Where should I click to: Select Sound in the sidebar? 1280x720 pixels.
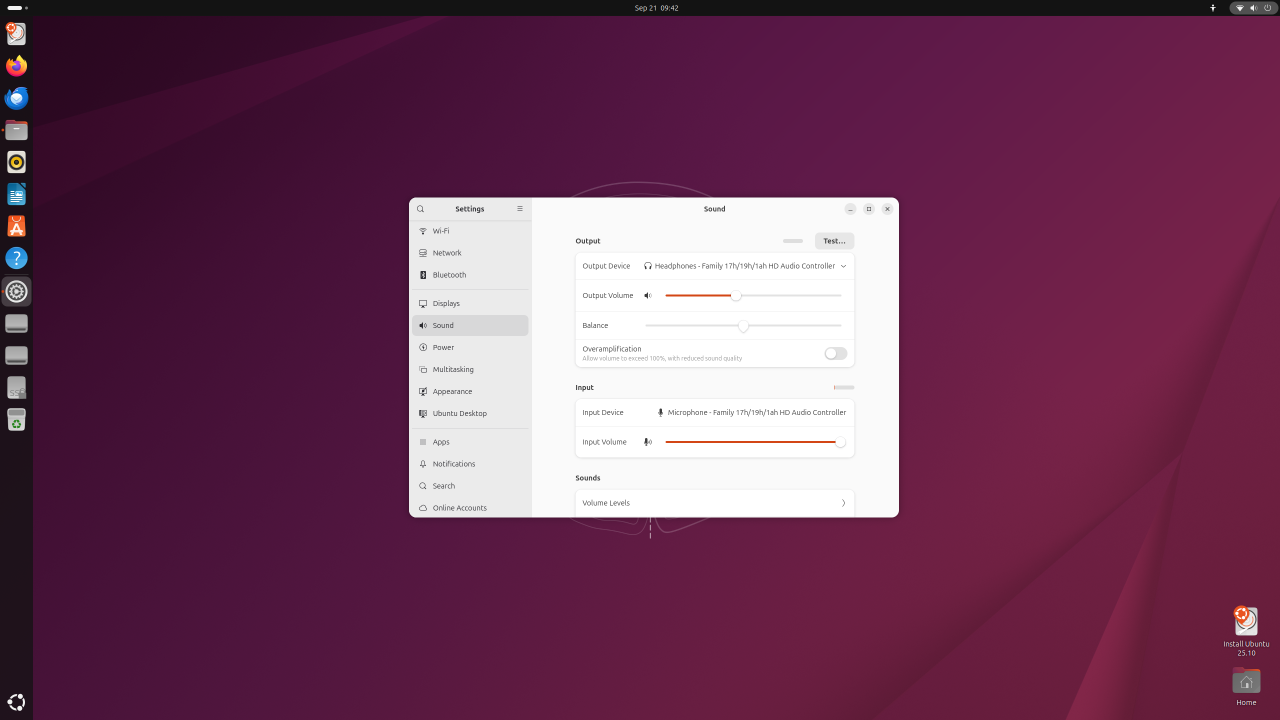coord(470,325)
